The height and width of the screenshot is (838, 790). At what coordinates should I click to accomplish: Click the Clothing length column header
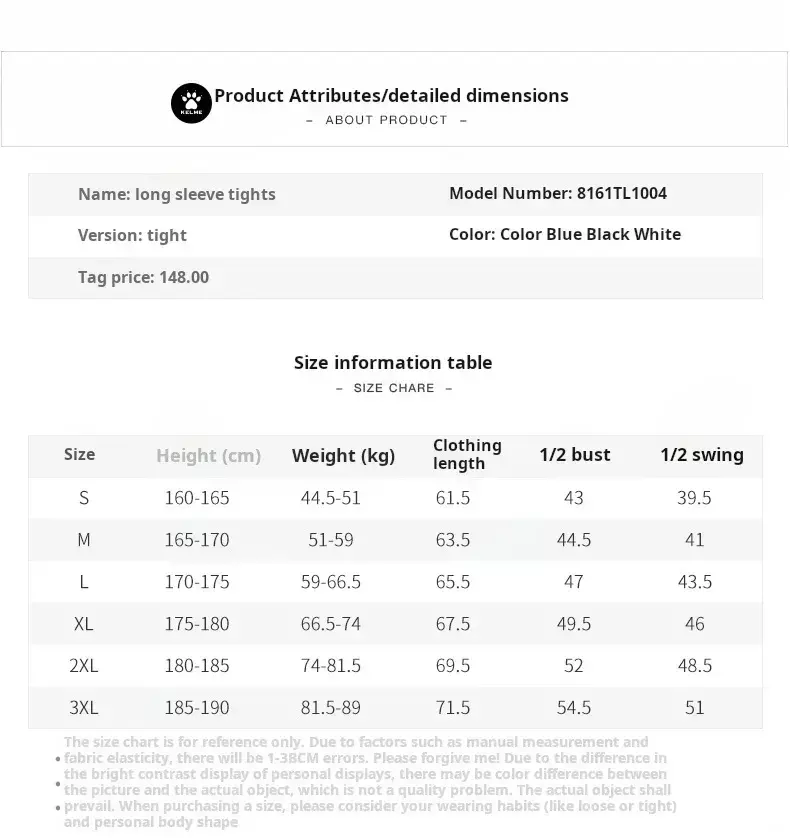[467, 454]
